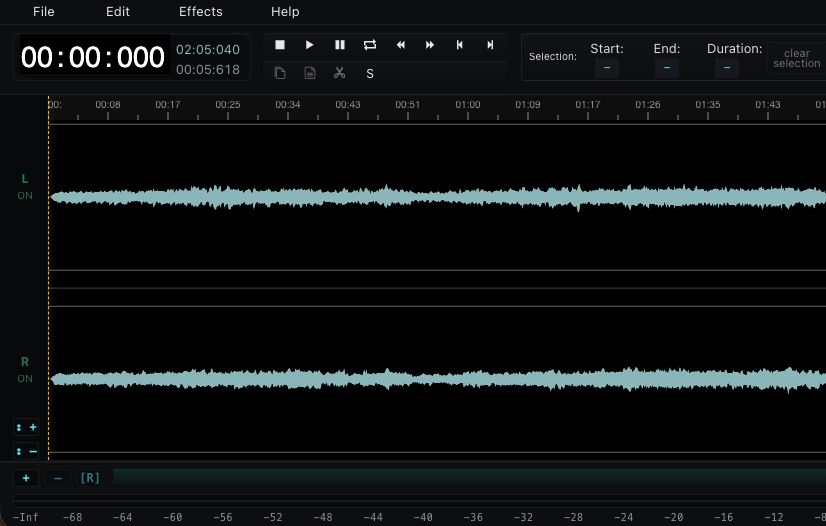This screenshot has height=526, width=826.
Task: Zoom in horizontally with plus button
Action: point(26,478)
